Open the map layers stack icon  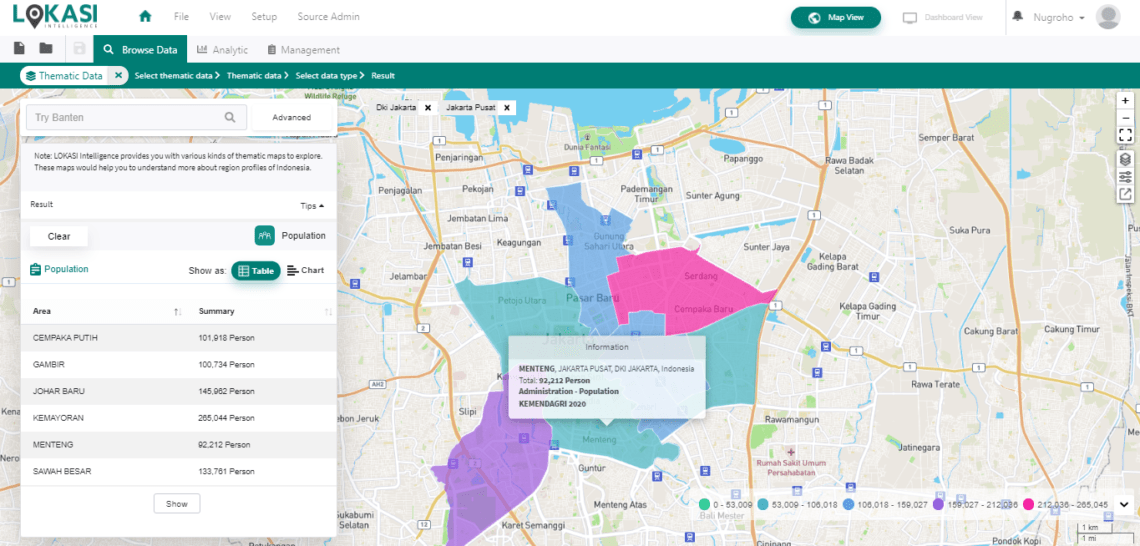[x=1125, y=159]
